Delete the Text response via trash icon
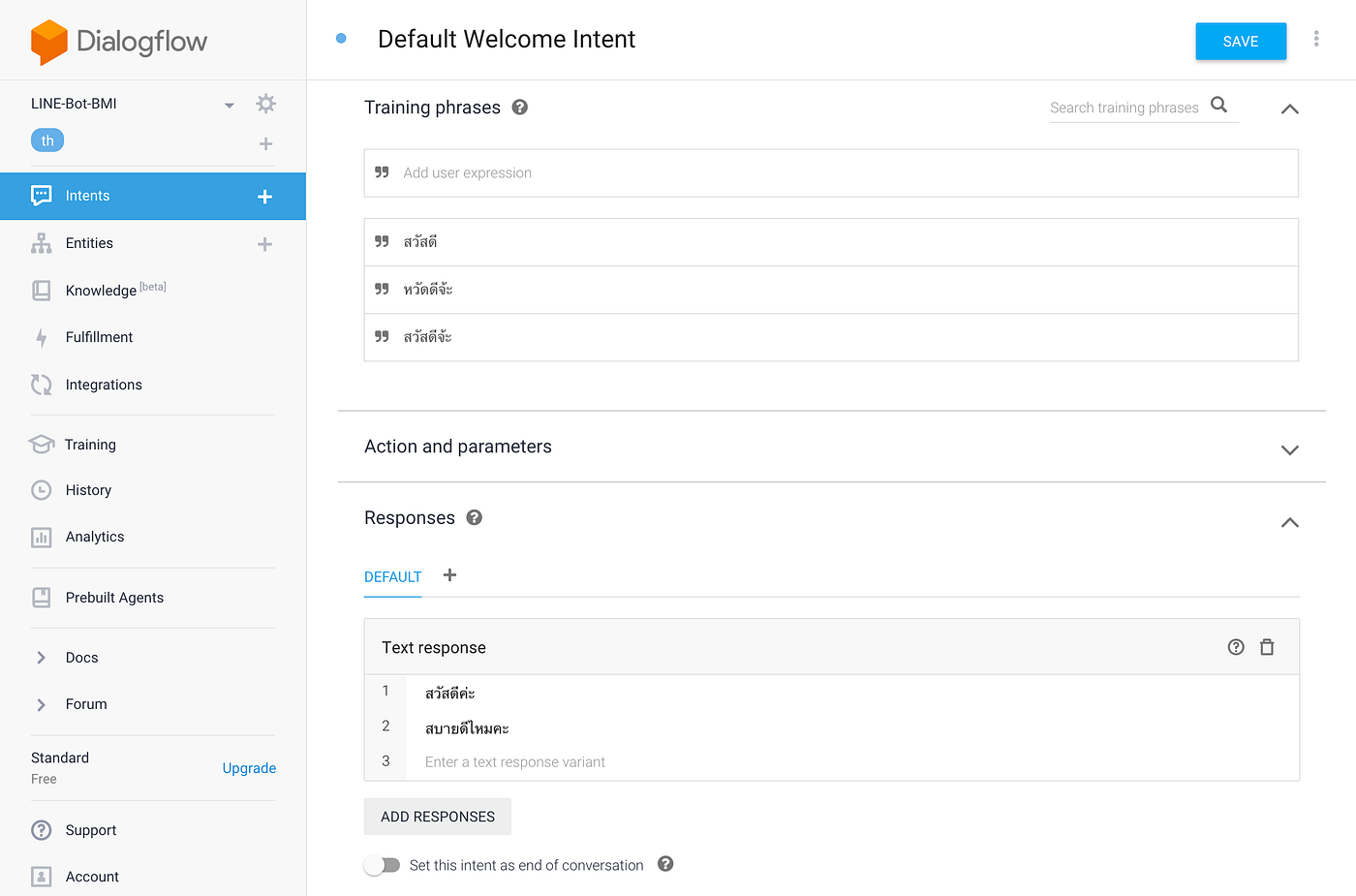Screen dimensions: 1356x896 (1267, 646)
